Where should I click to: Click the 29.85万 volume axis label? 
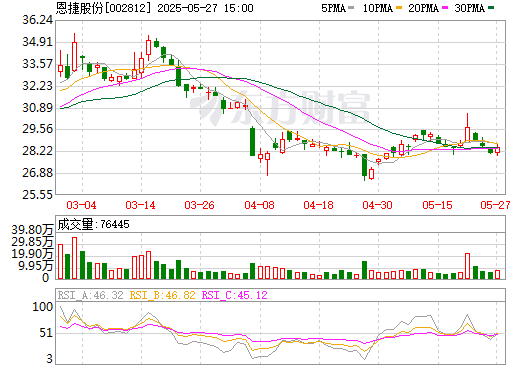(32, 242)
